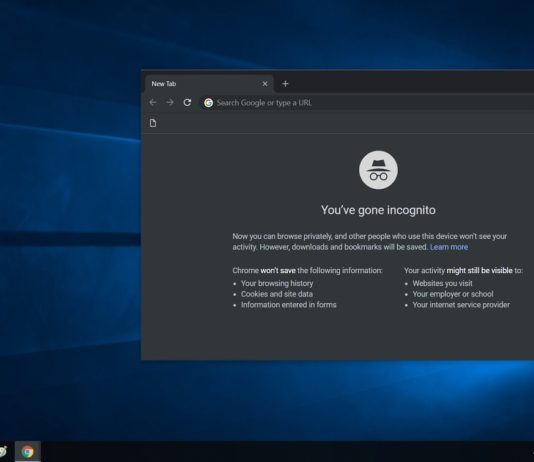Click the You've gone incognito heading
This screenshot has width=534, height=462.
coord(378,210)
